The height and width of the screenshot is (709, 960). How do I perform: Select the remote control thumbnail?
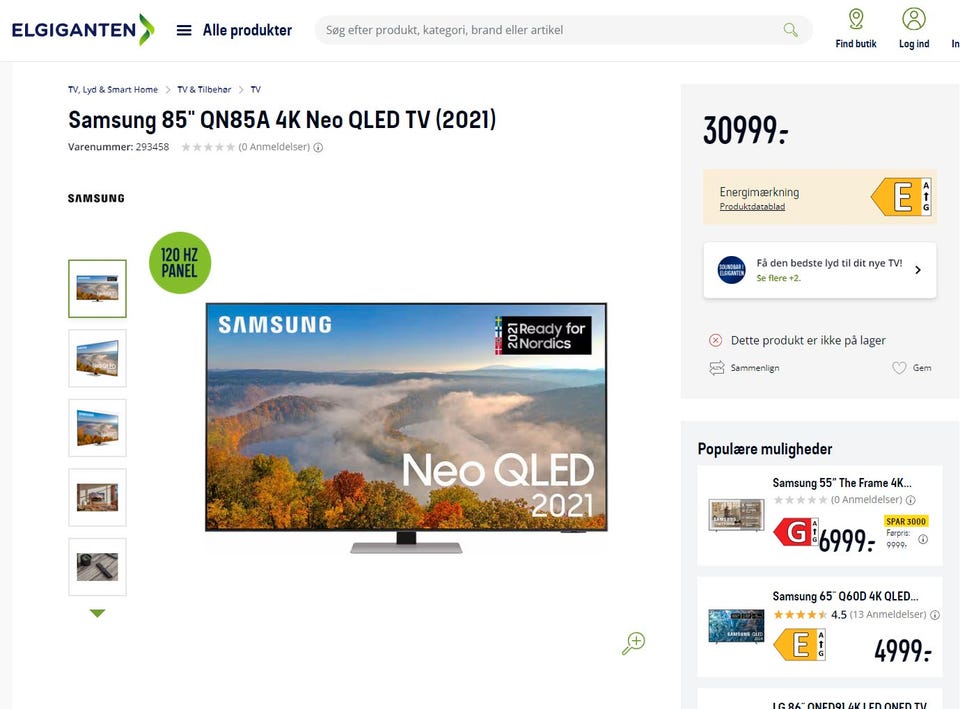point(97,567)
